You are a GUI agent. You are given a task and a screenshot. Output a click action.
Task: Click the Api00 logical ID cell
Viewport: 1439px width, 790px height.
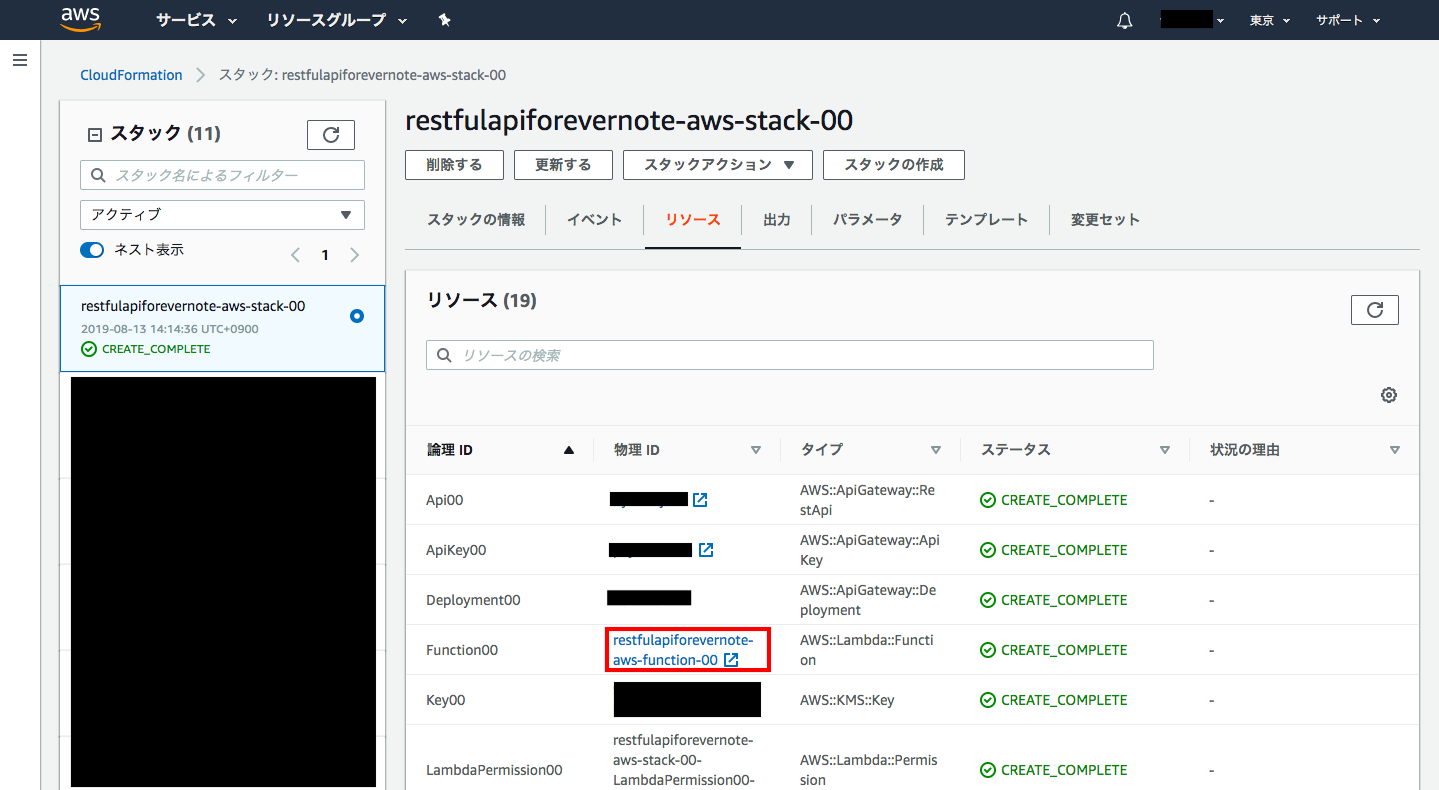(x=445, y=500)
